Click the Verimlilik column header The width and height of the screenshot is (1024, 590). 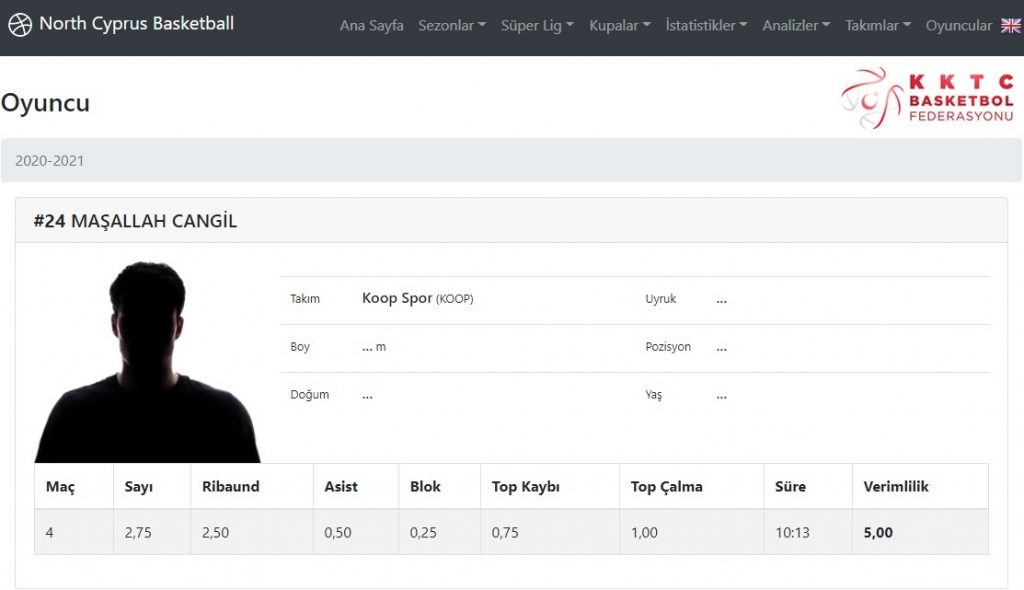(x=895, y=487)
